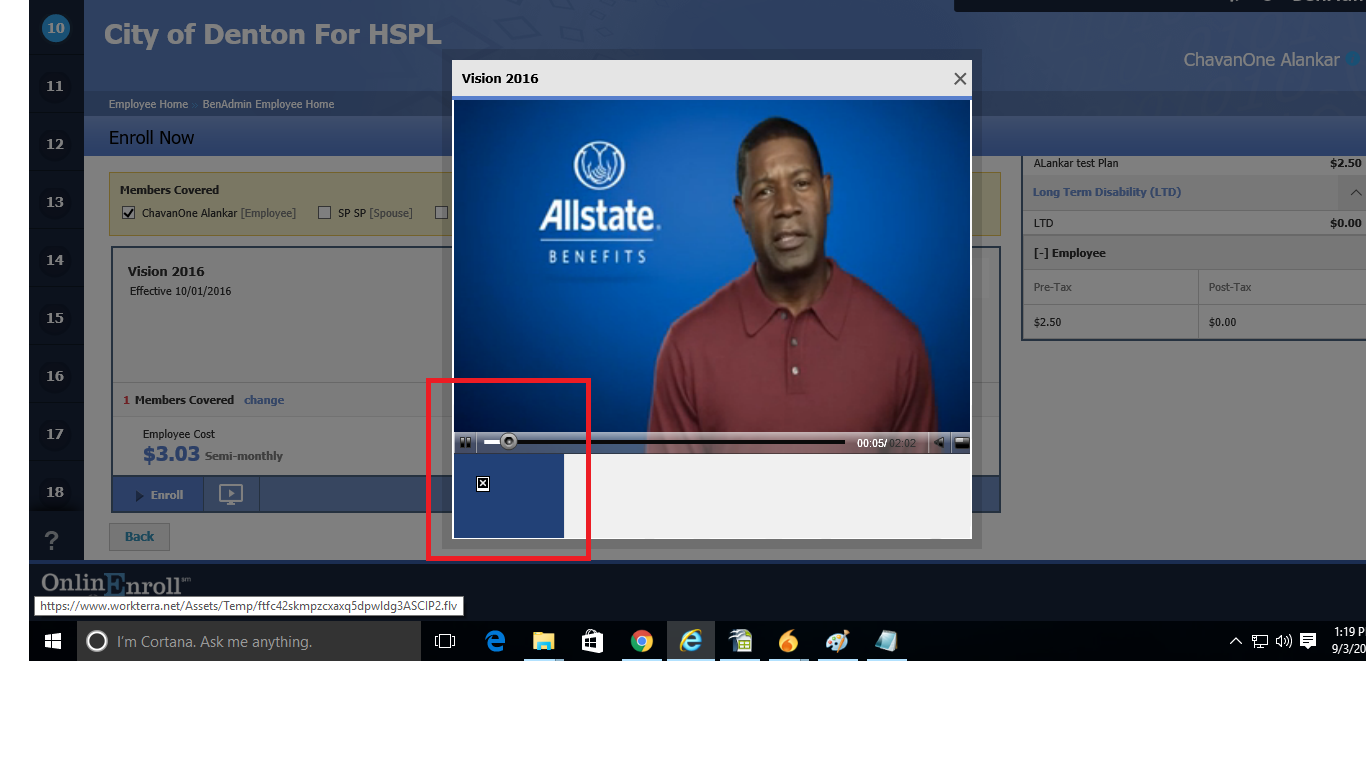Click the Post-Tax $0.00 amount

point(1222,322)
